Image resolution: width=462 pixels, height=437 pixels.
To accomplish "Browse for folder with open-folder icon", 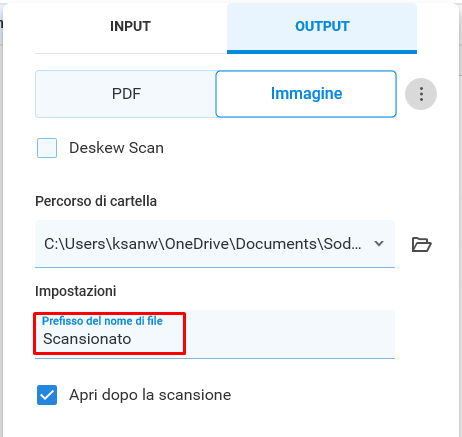I will (x=422, y=244).
